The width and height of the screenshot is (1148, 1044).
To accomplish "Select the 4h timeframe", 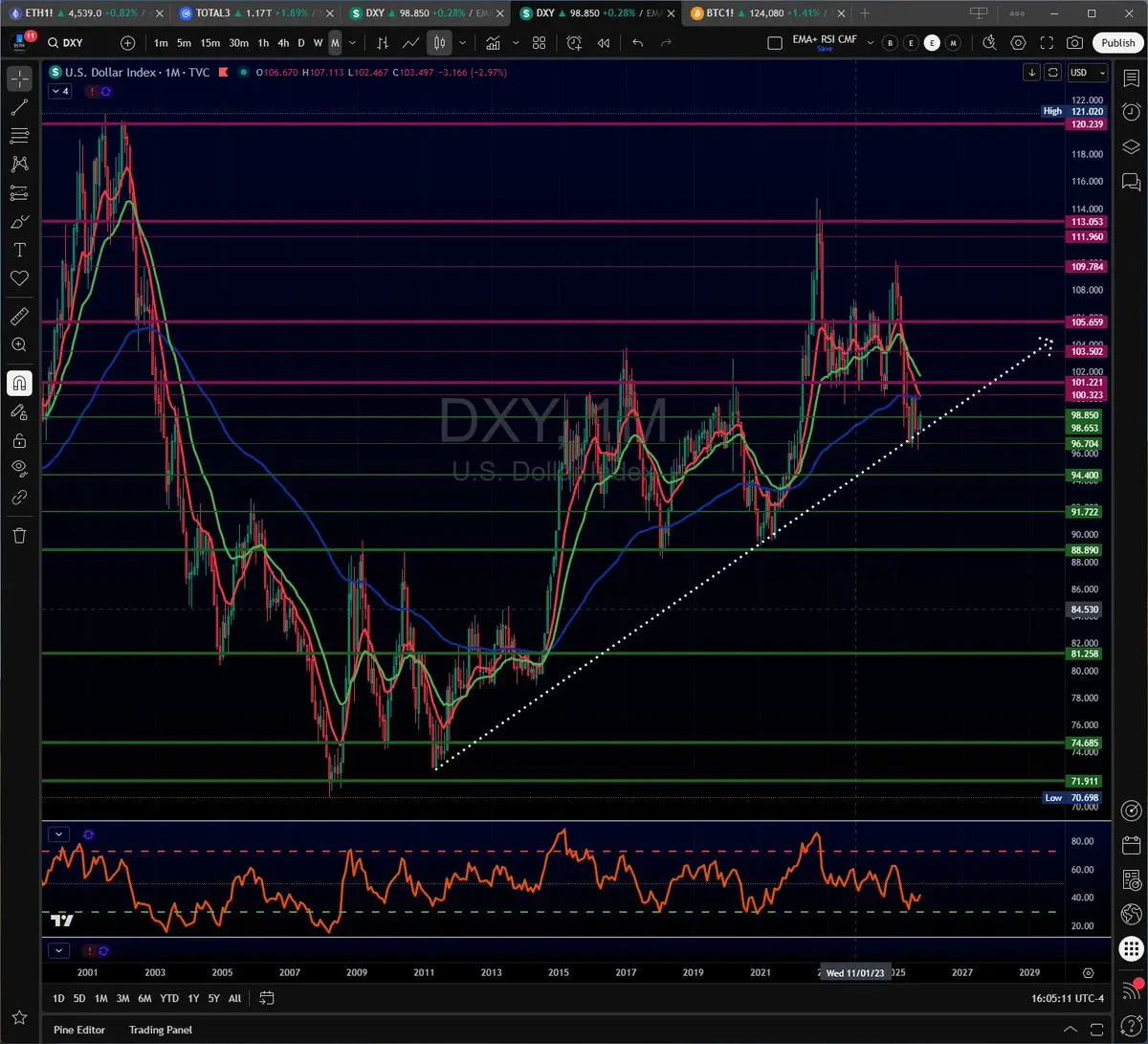I will click(x=283, y=43).
